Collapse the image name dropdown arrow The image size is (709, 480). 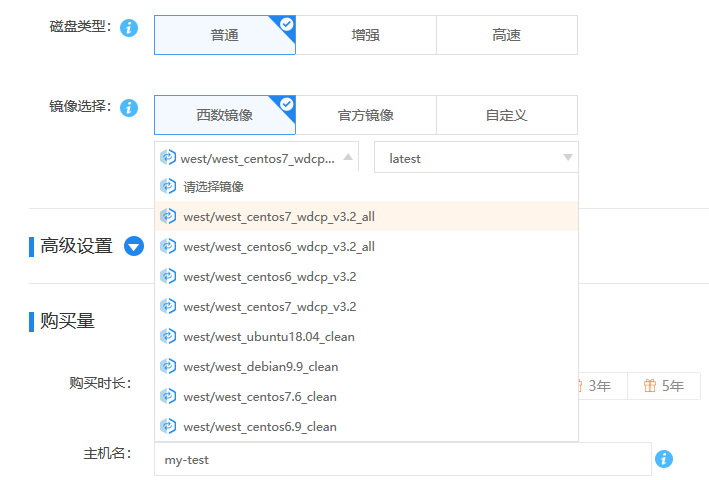[347, 157]
